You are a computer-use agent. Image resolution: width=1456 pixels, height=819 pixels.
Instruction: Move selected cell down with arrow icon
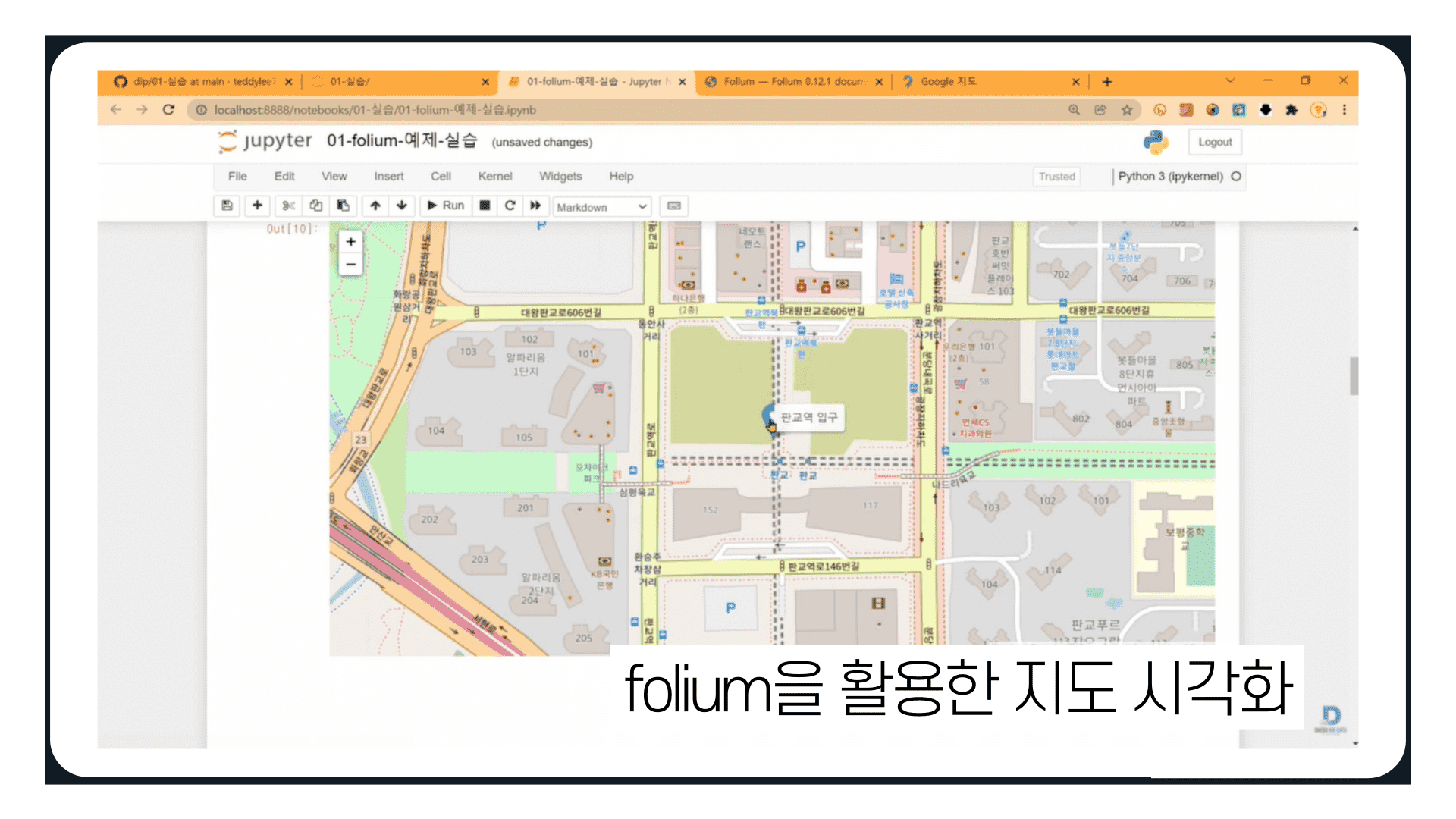(402, 206)
